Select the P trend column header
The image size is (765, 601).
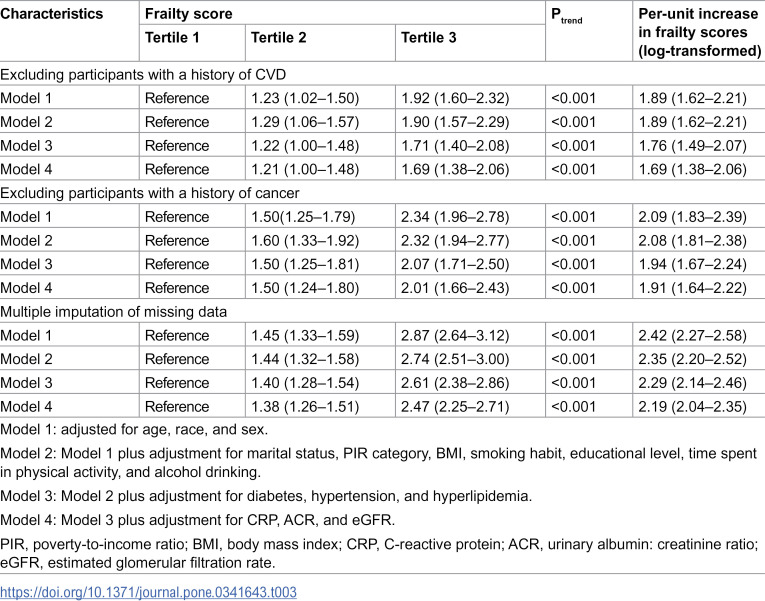tap(566, 16)
